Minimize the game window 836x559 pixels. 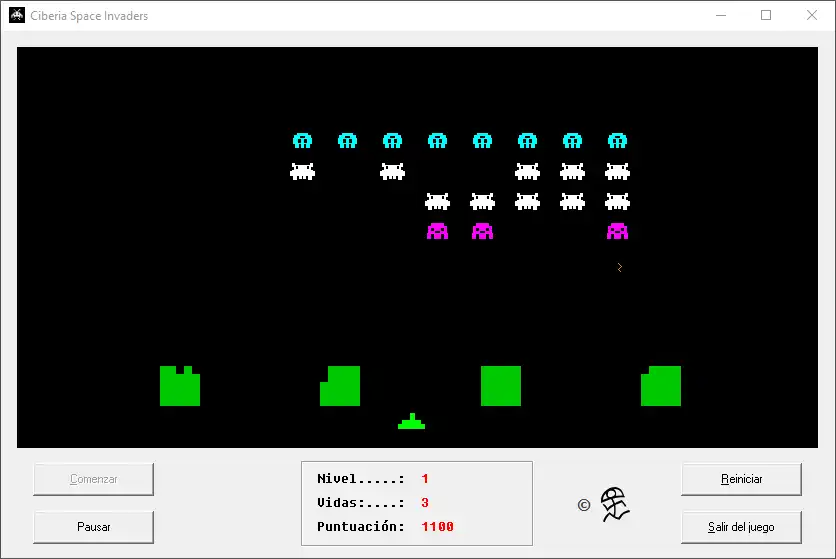pyautogui.click(x=721, y=15)
